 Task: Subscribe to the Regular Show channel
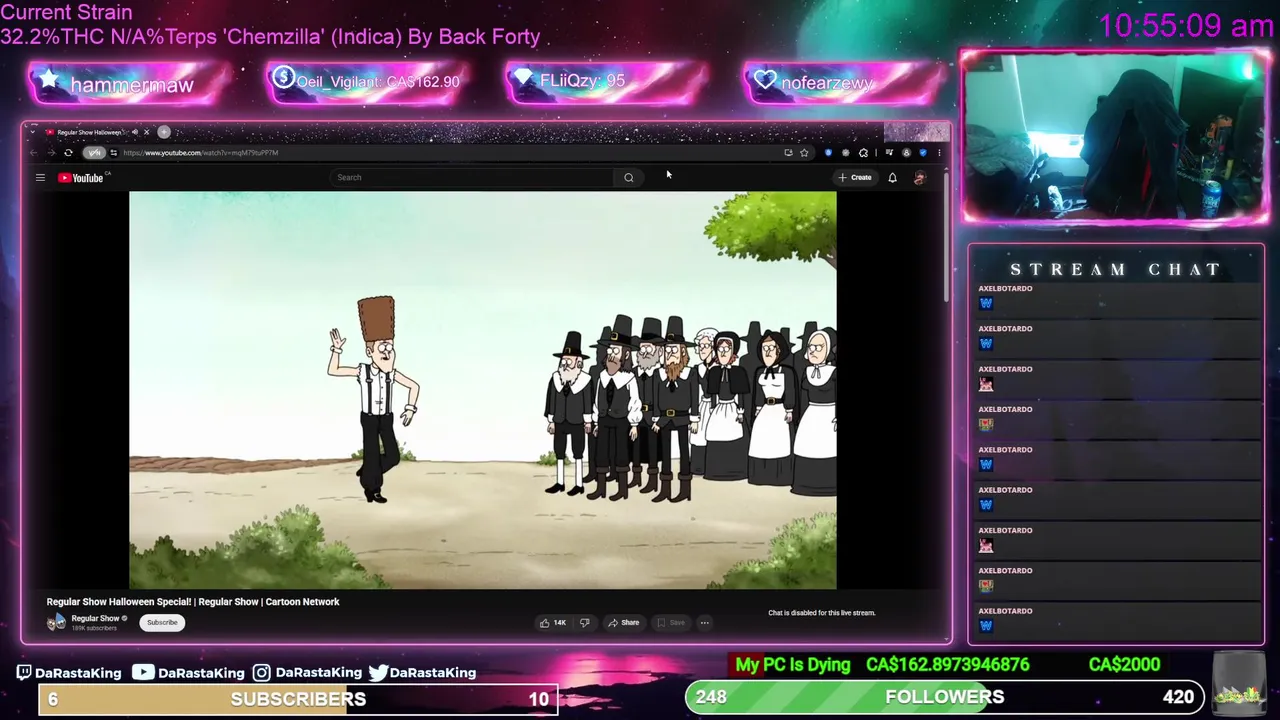[x=161, y=623]
